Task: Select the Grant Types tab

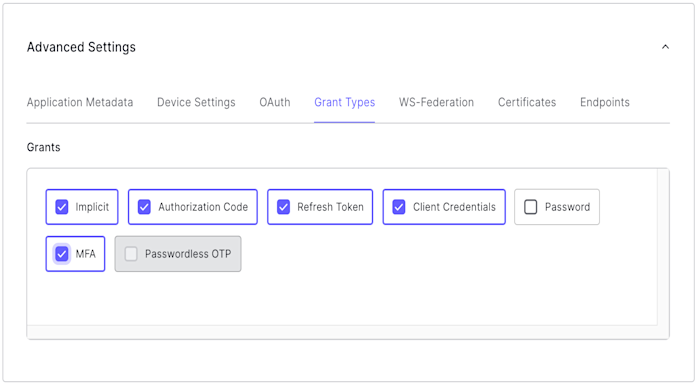Action: pyautogui.click(x=345, y=102)
